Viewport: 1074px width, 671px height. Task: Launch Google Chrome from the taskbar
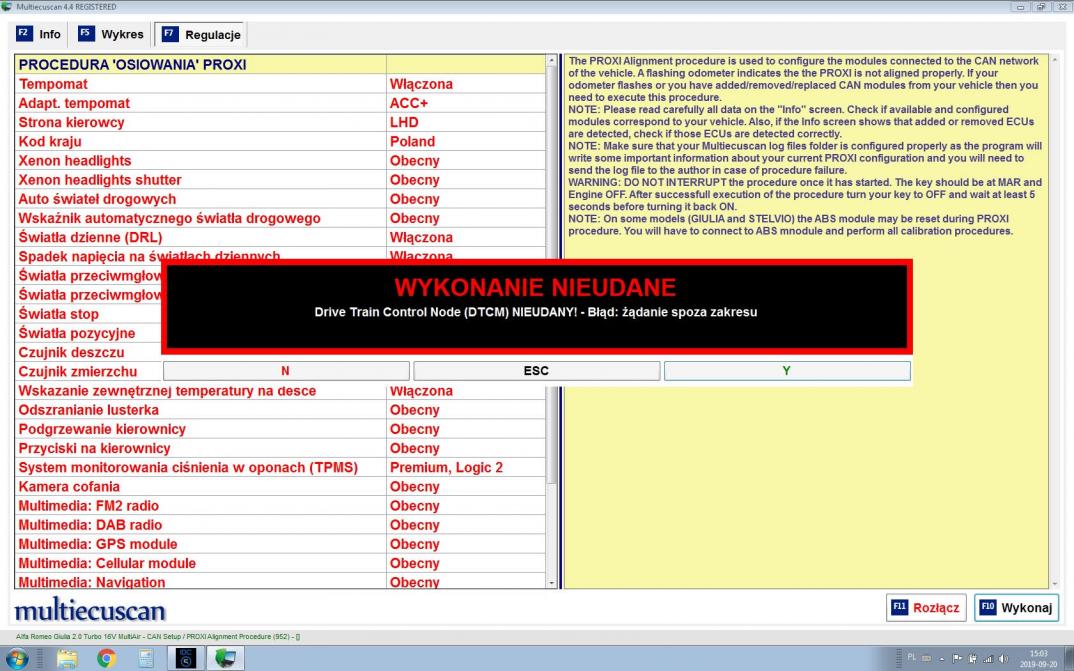tap(106, 659)
